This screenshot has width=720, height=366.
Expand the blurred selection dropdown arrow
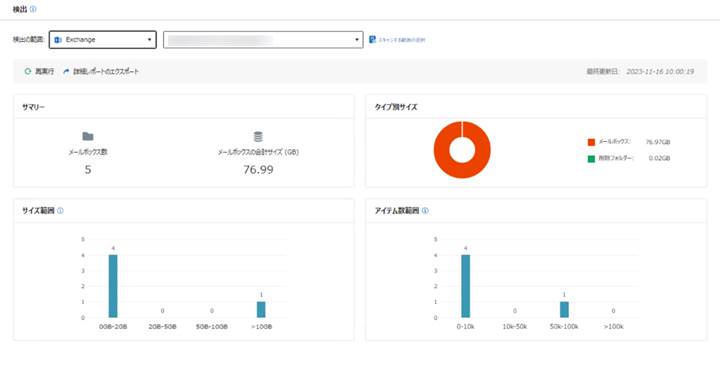357,40
